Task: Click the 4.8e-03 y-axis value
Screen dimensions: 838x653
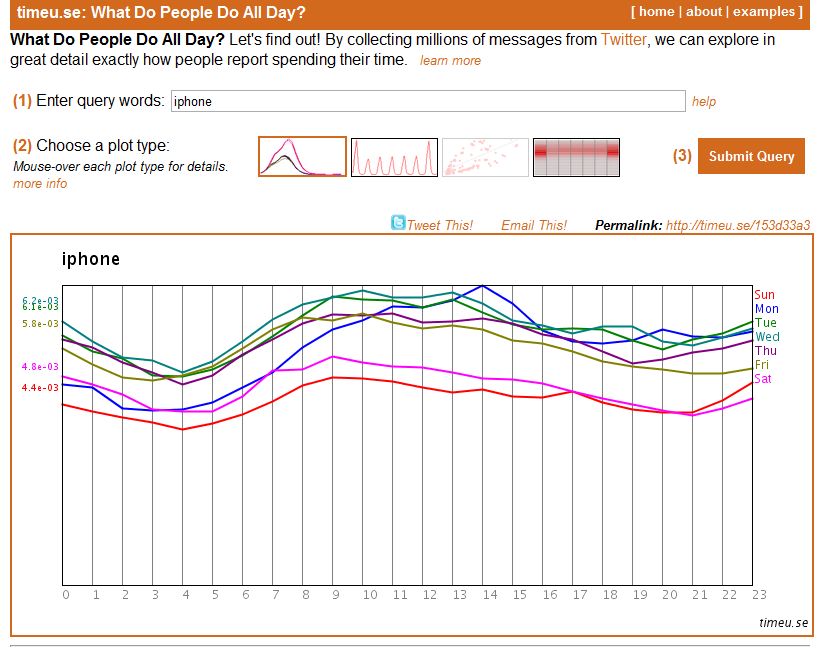Action: (40, 367)
